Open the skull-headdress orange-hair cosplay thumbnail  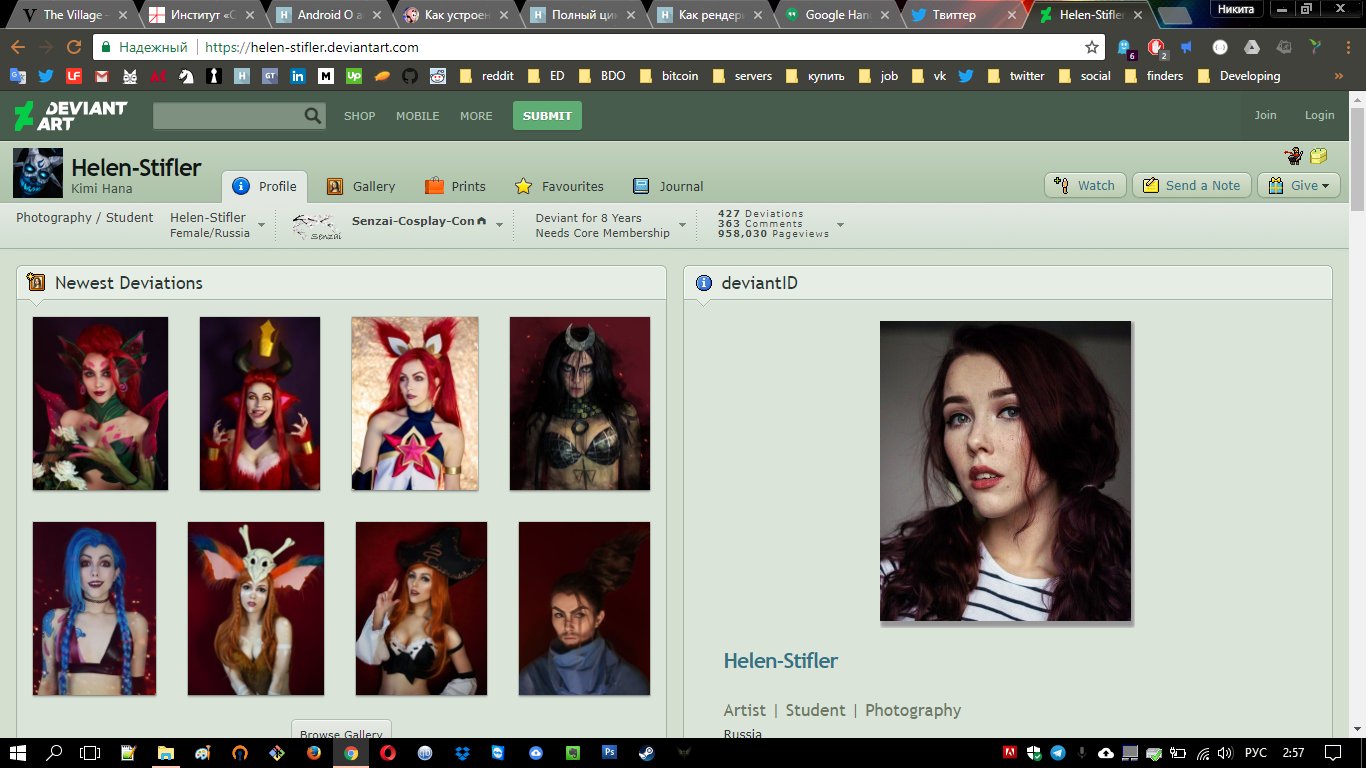coord(256,608)
